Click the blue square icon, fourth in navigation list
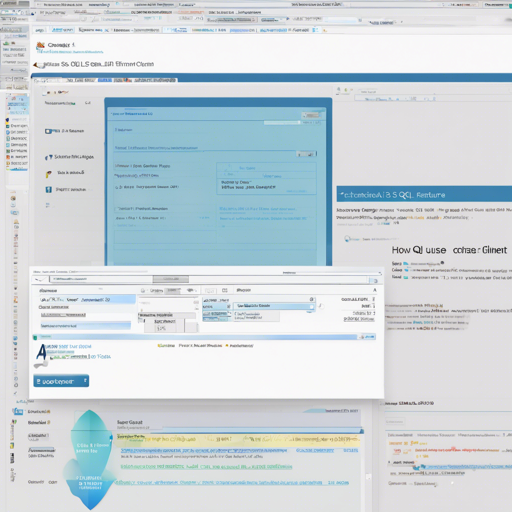Image resolution: width=512 pixels, height=512 pixels. (49, 190)
